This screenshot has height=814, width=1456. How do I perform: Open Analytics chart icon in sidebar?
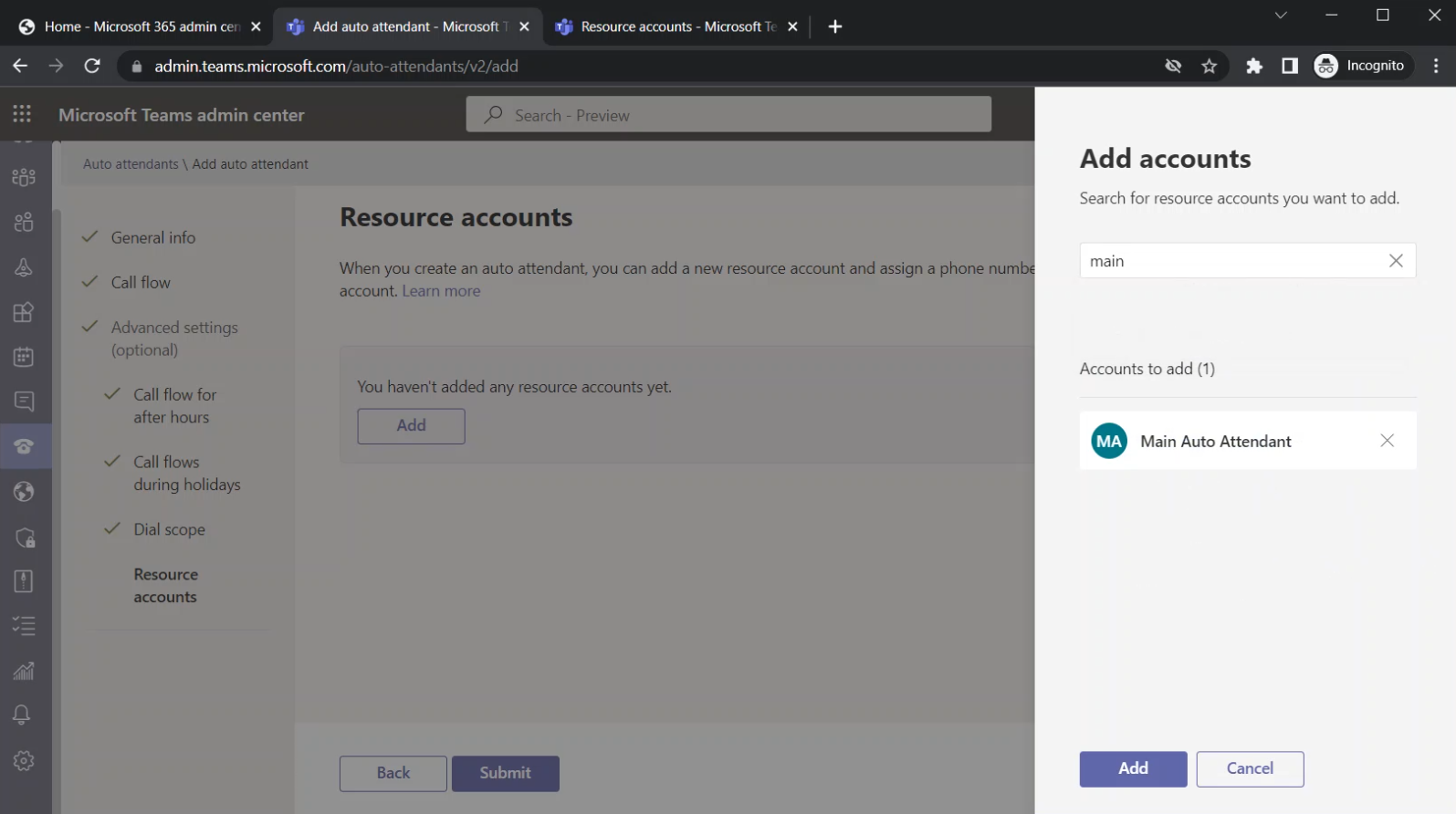coord(24,671)
